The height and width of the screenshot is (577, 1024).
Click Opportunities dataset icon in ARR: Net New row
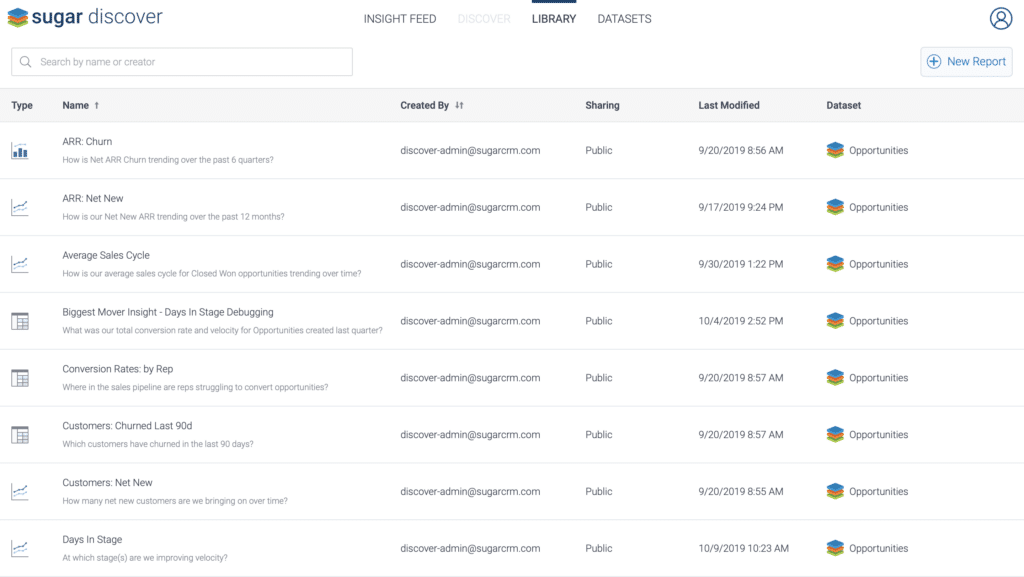(835, 207)
